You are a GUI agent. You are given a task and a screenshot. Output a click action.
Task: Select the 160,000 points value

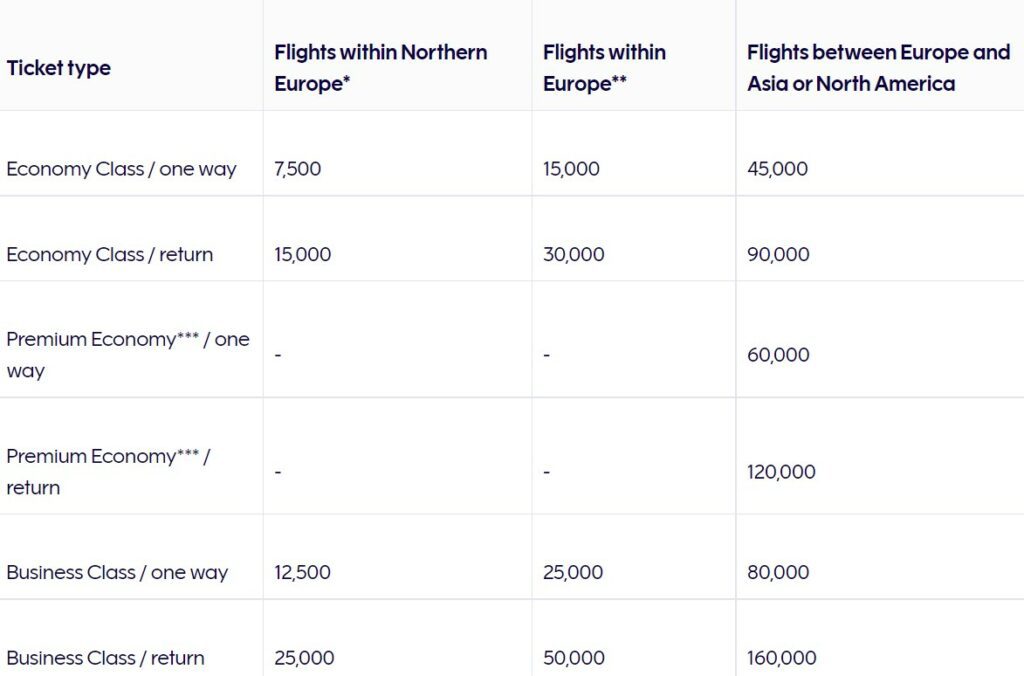point(782,658)
